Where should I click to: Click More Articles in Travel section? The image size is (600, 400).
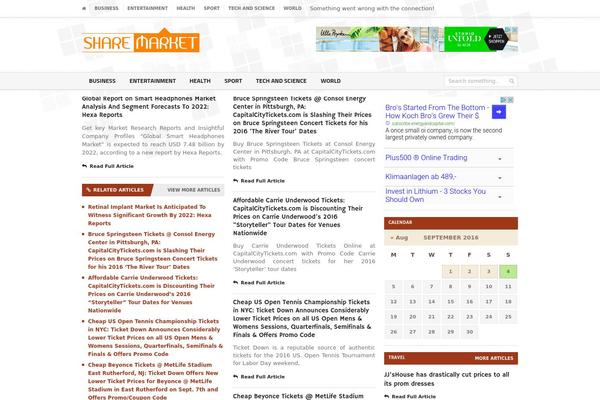tap(494, 358)
